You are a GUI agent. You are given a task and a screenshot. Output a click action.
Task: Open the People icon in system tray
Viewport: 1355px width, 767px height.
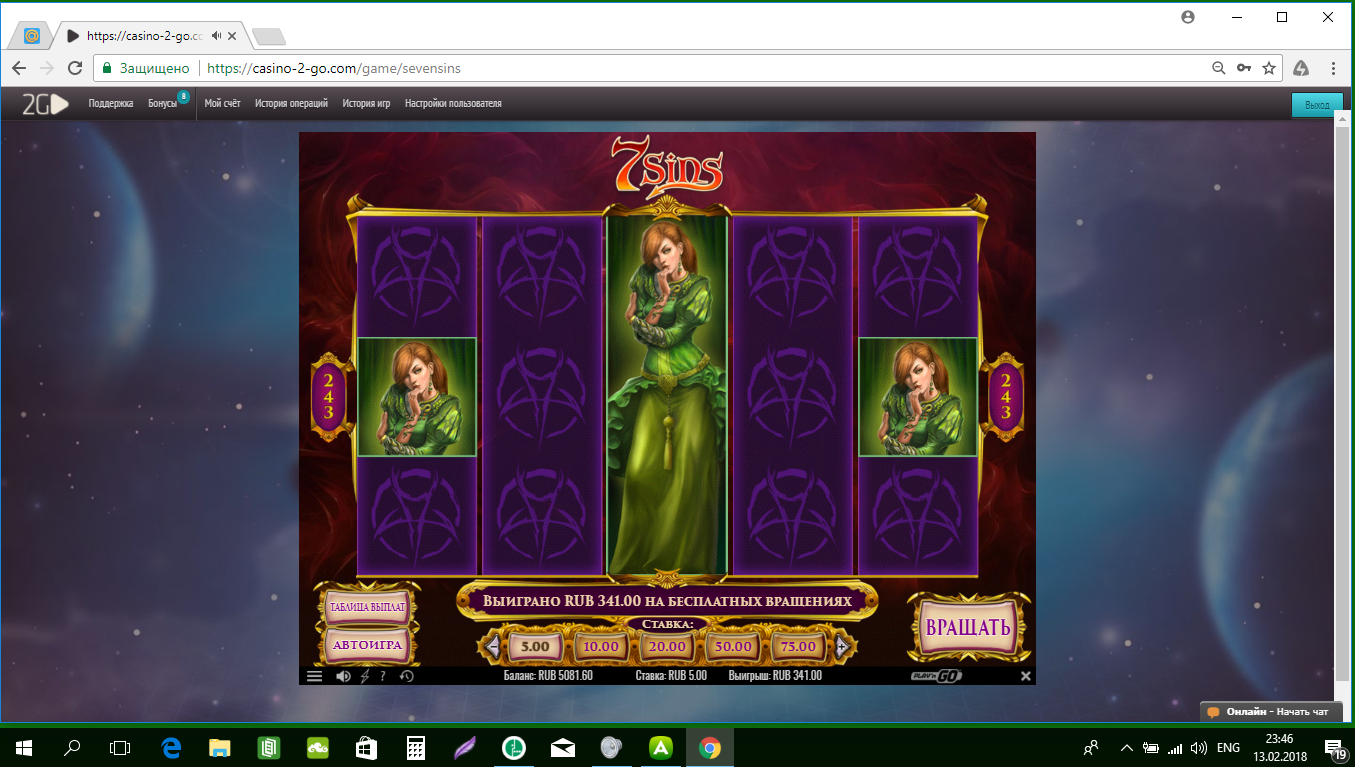[1091, 747]
